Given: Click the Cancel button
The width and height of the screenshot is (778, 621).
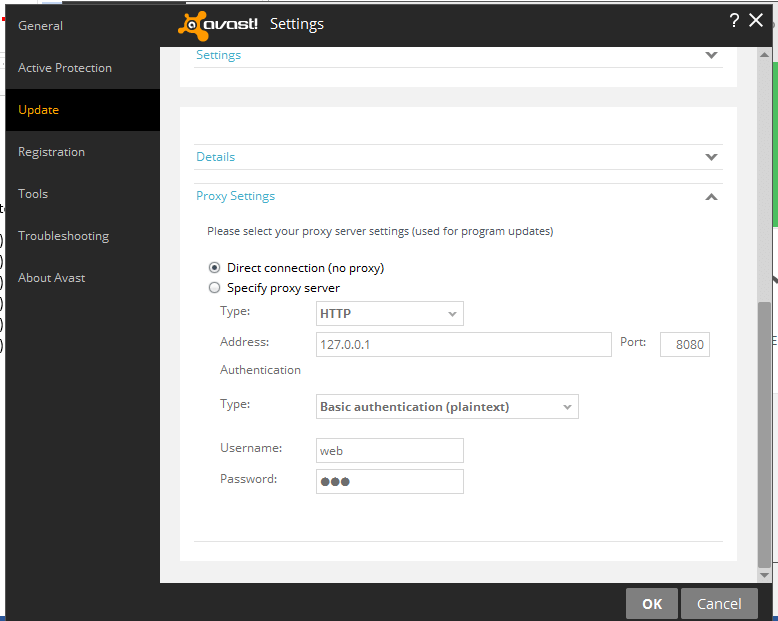Looking at the screenshot, I should 719,603.
